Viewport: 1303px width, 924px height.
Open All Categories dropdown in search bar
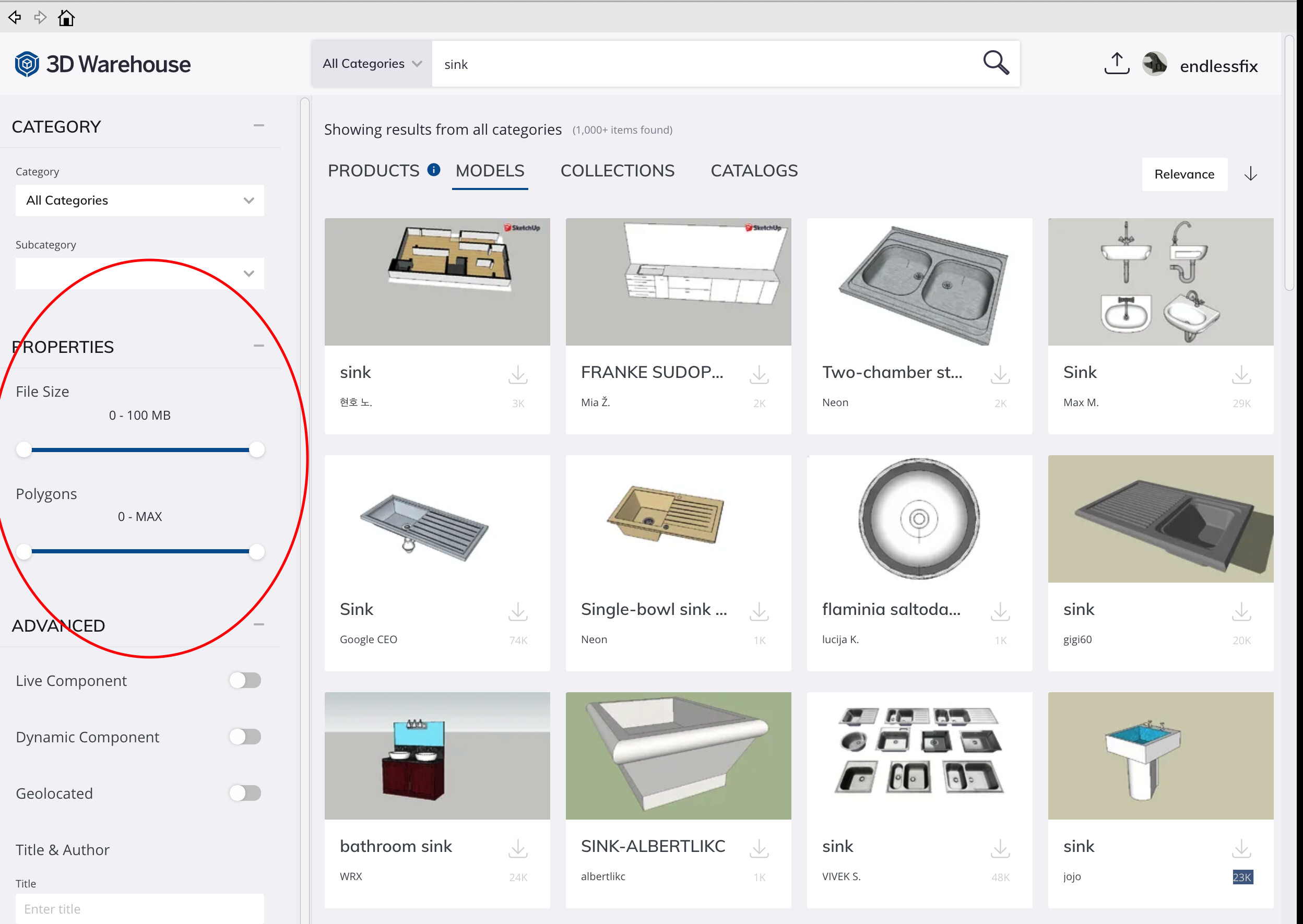coord(372,64)
